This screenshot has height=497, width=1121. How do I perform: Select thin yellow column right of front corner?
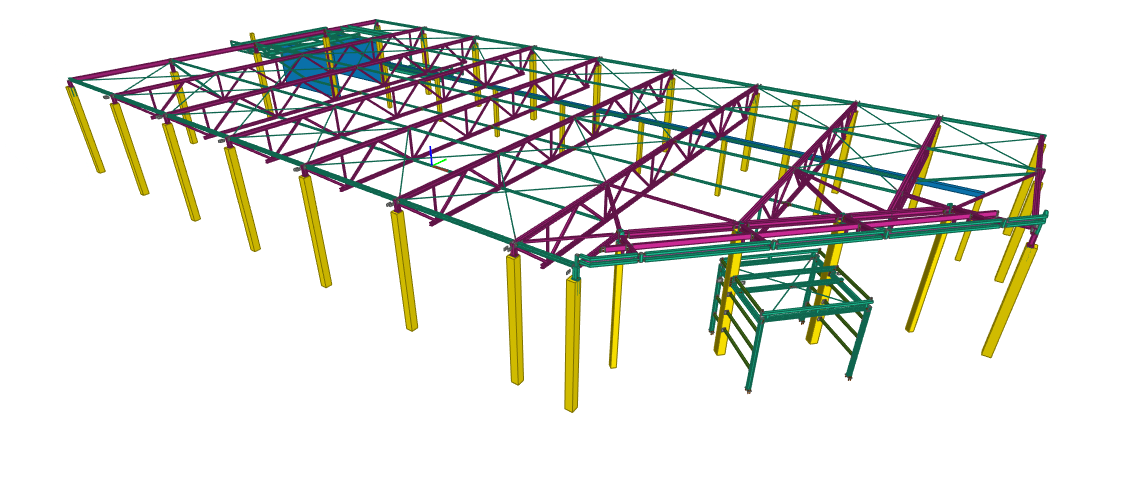(615, 312)
